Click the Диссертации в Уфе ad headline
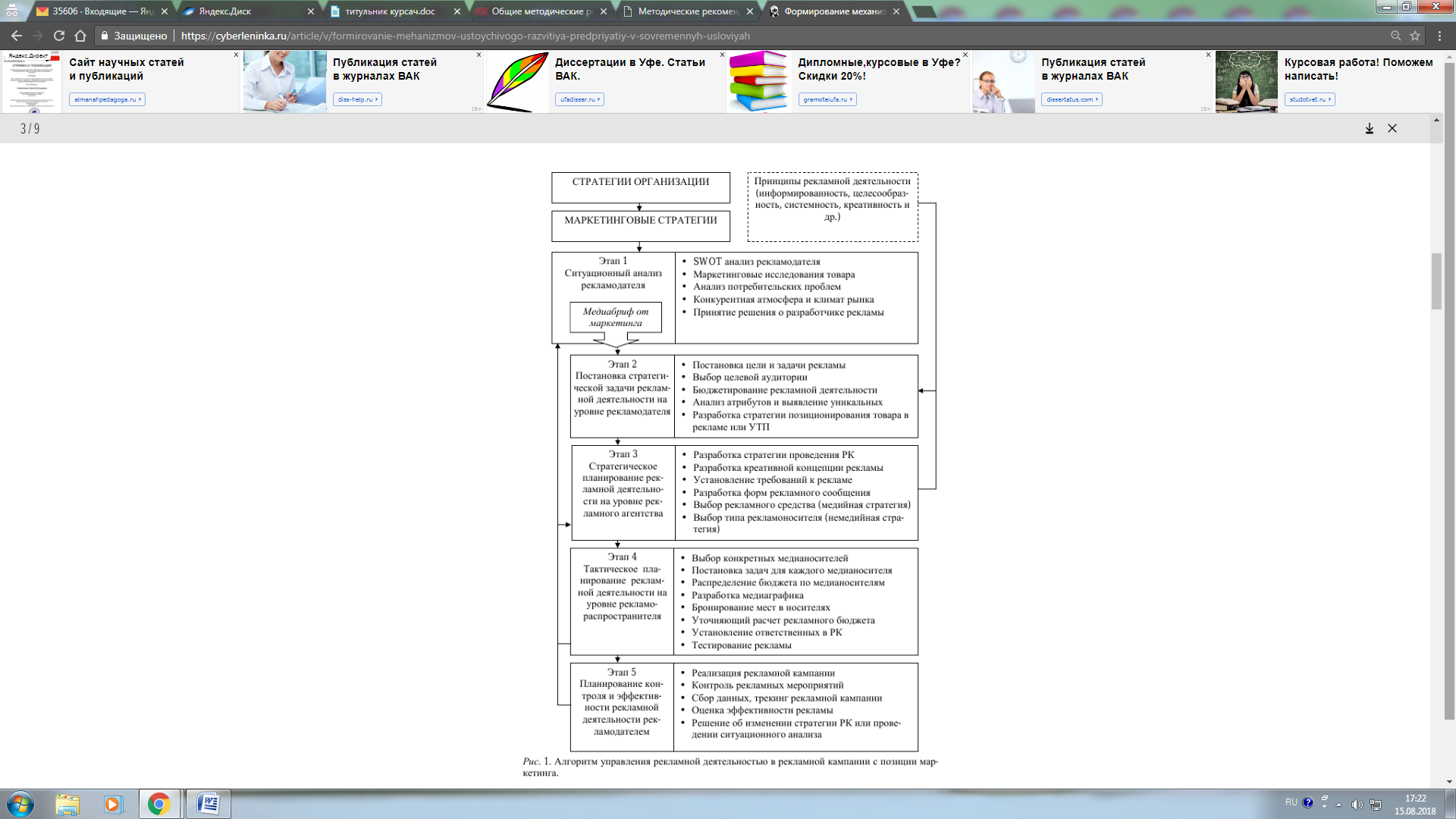This screenshot has height=819, width=1456. click(630, 69)
